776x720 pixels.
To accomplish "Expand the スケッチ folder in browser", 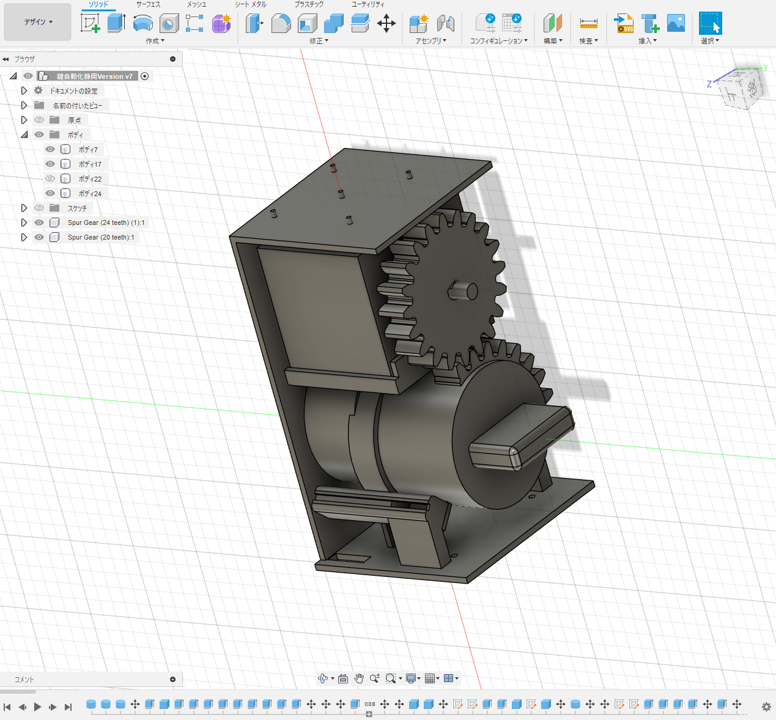I will 24,208.
